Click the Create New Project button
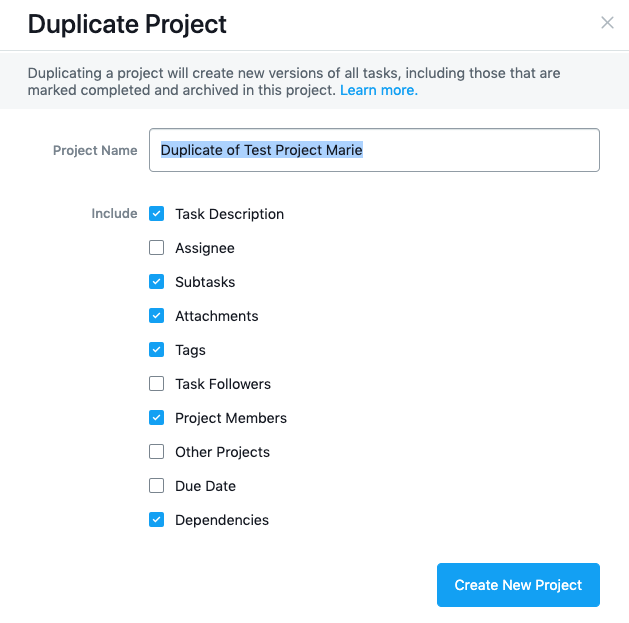The height and width of the screenshot is (623, 629). (518, 585)
